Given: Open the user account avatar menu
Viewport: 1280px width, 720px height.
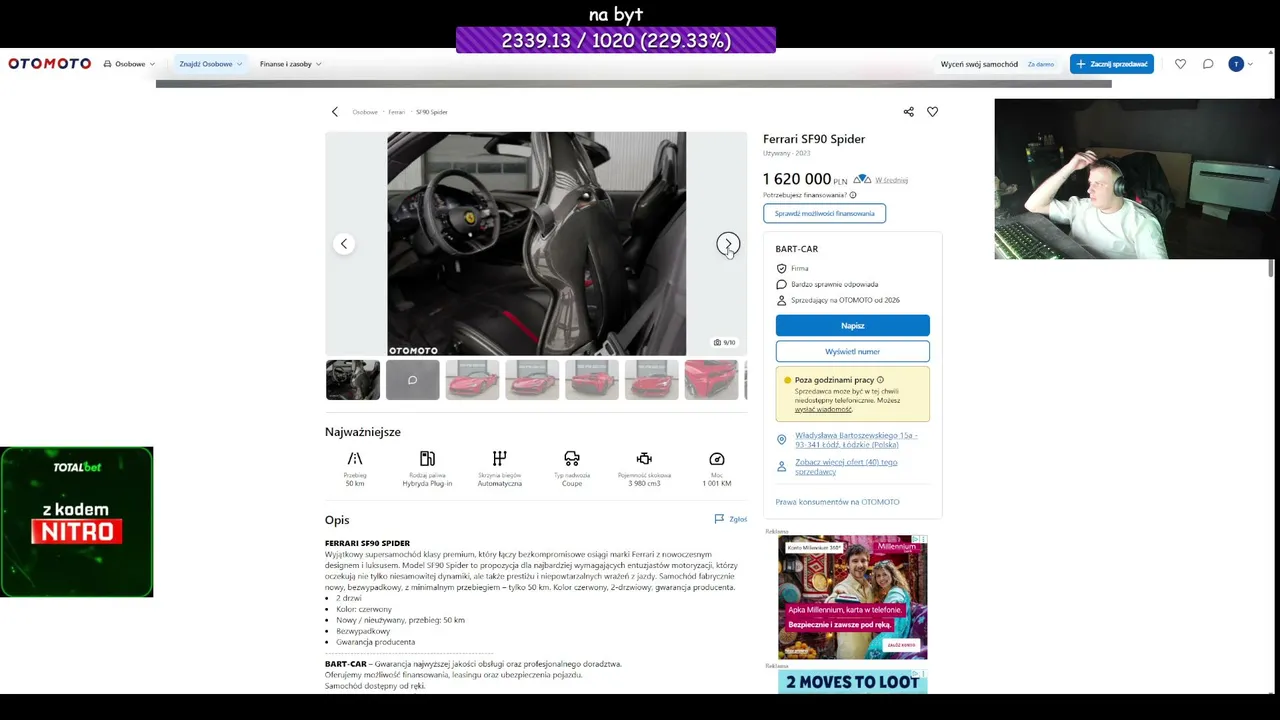Looking at the screenshot, I should pos(1240,64).
